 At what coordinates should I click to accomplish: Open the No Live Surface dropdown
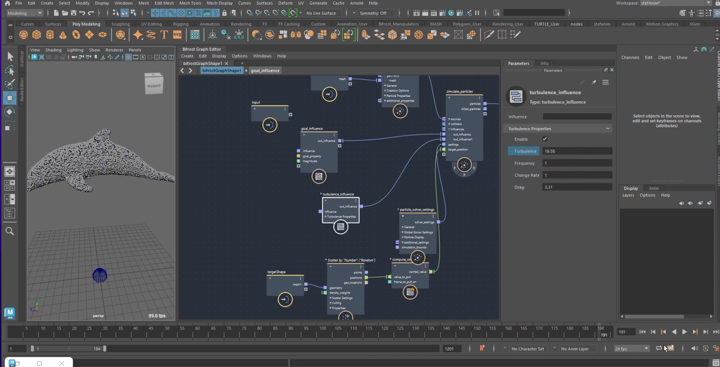click(x=323, y=13)
